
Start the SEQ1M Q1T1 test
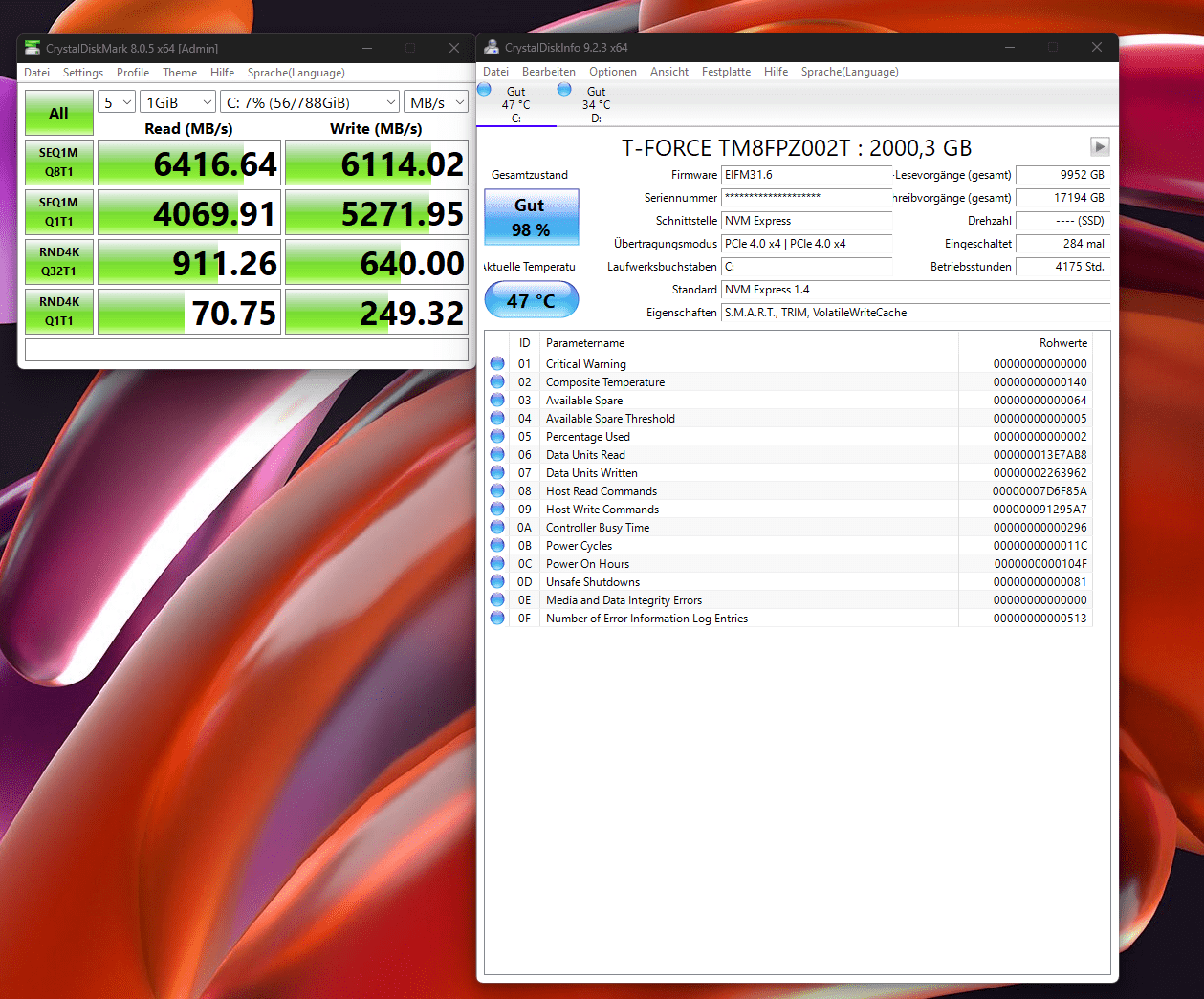pos(58,212)
